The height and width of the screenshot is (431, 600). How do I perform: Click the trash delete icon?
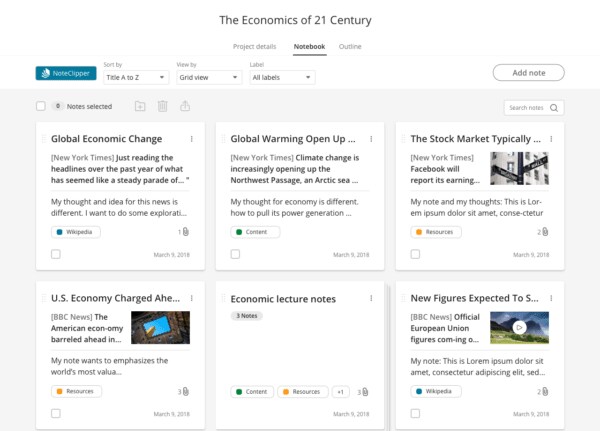[x=163, y=106]
